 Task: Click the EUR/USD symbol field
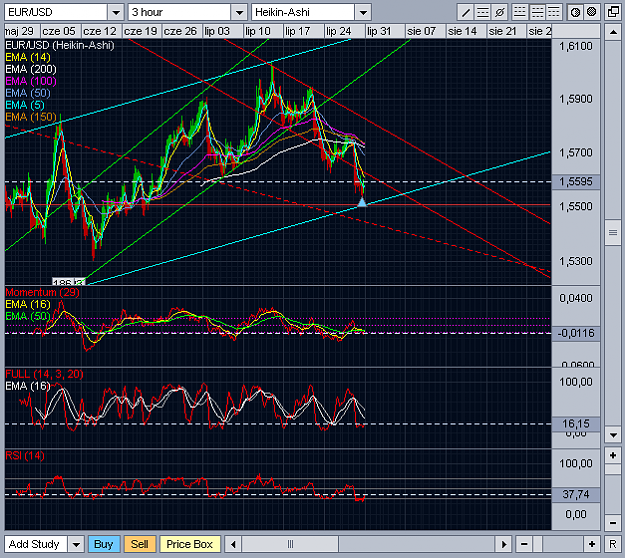pos(56,12)
